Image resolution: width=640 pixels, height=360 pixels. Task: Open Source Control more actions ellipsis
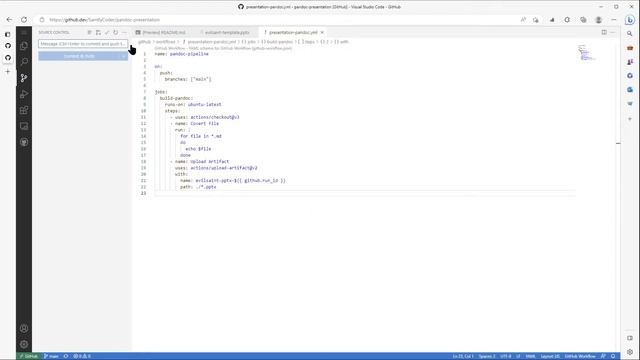[124, 32]
